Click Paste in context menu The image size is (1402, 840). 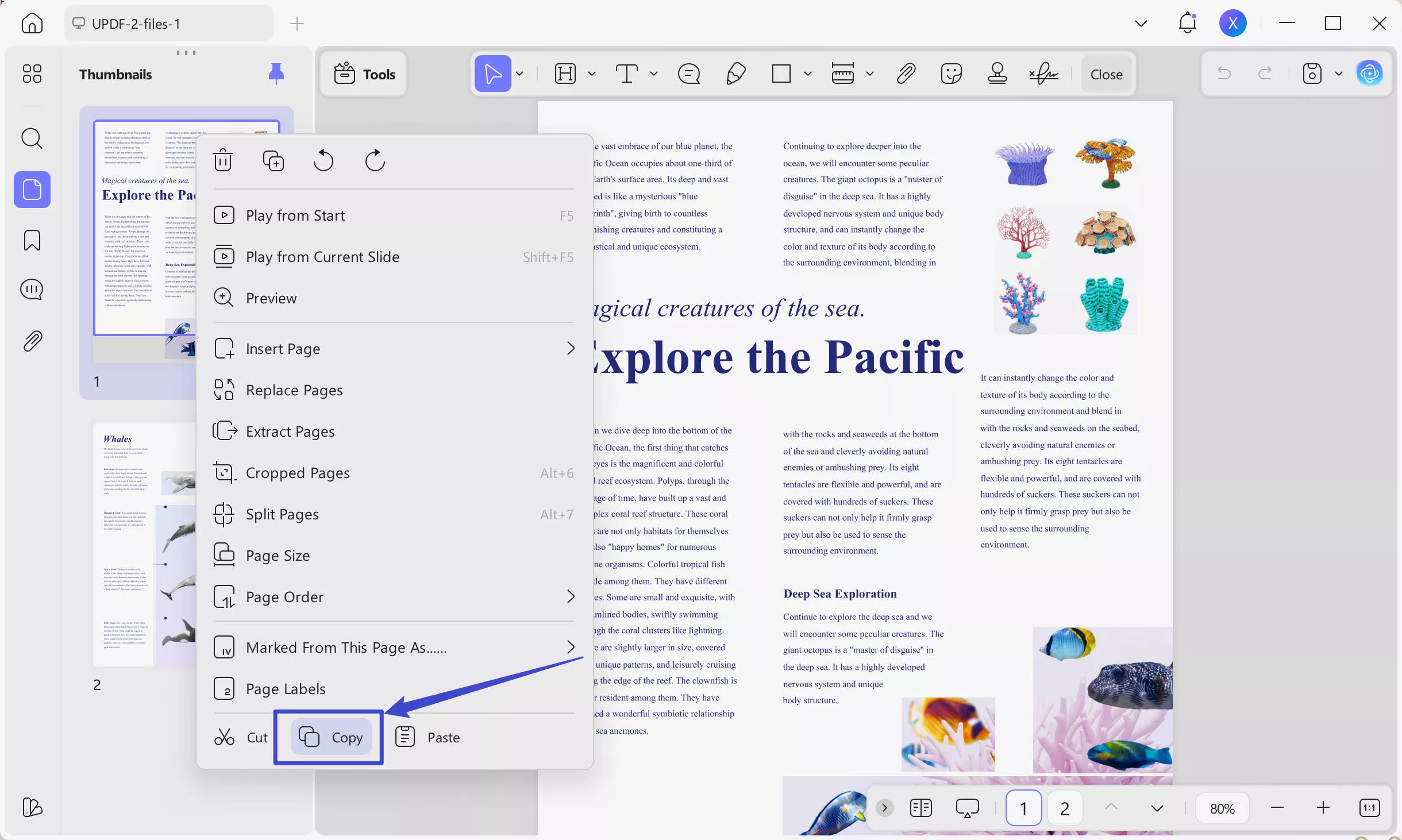(x=427, y=737)
